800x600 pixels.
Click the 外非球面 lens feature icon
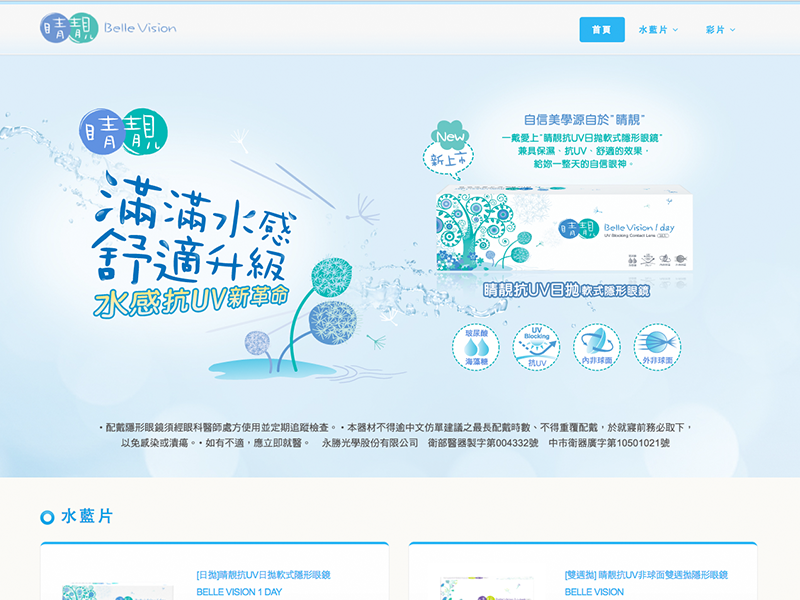[657, 347]
